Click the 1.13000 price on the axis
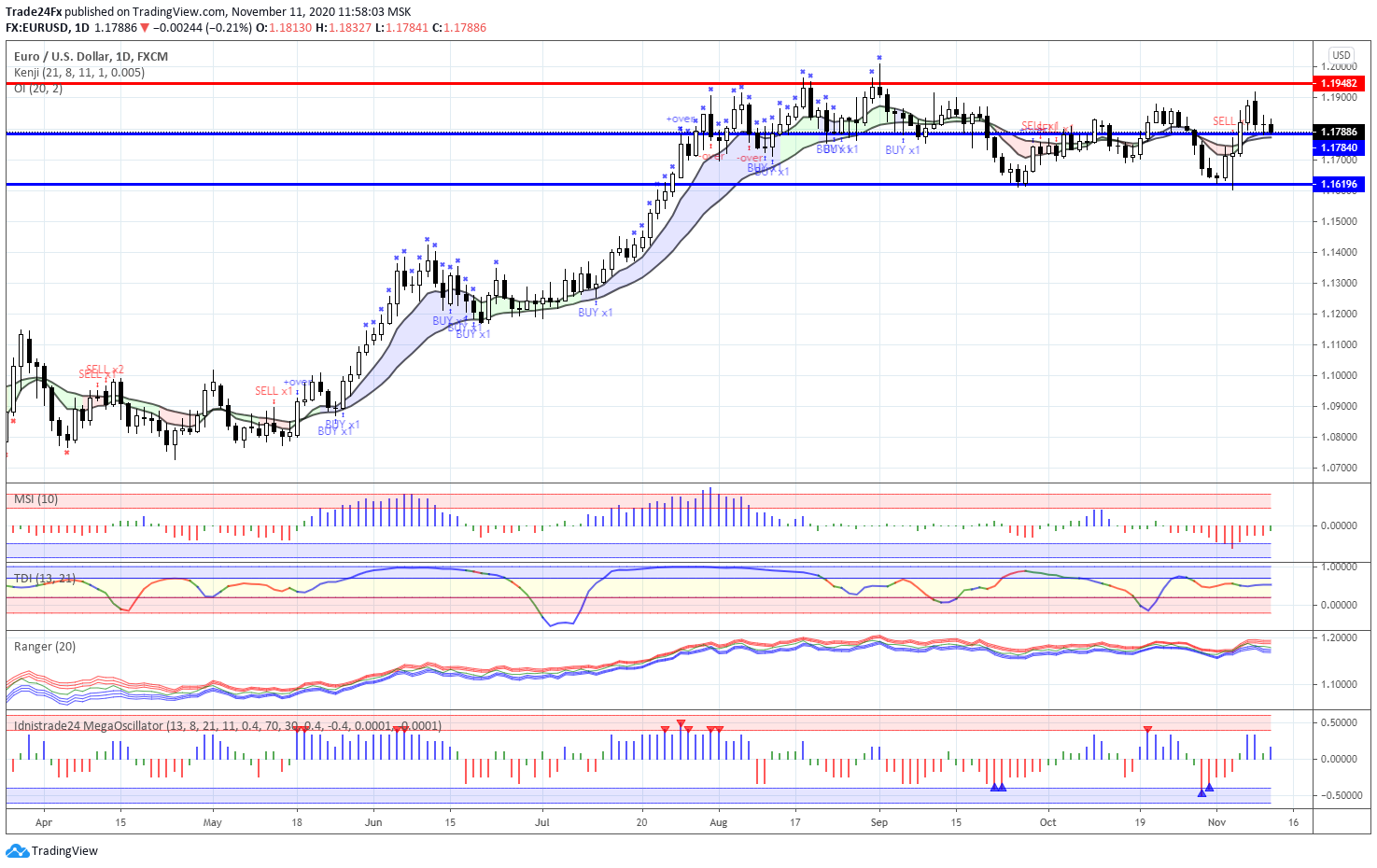 (x=1339, y=283)
